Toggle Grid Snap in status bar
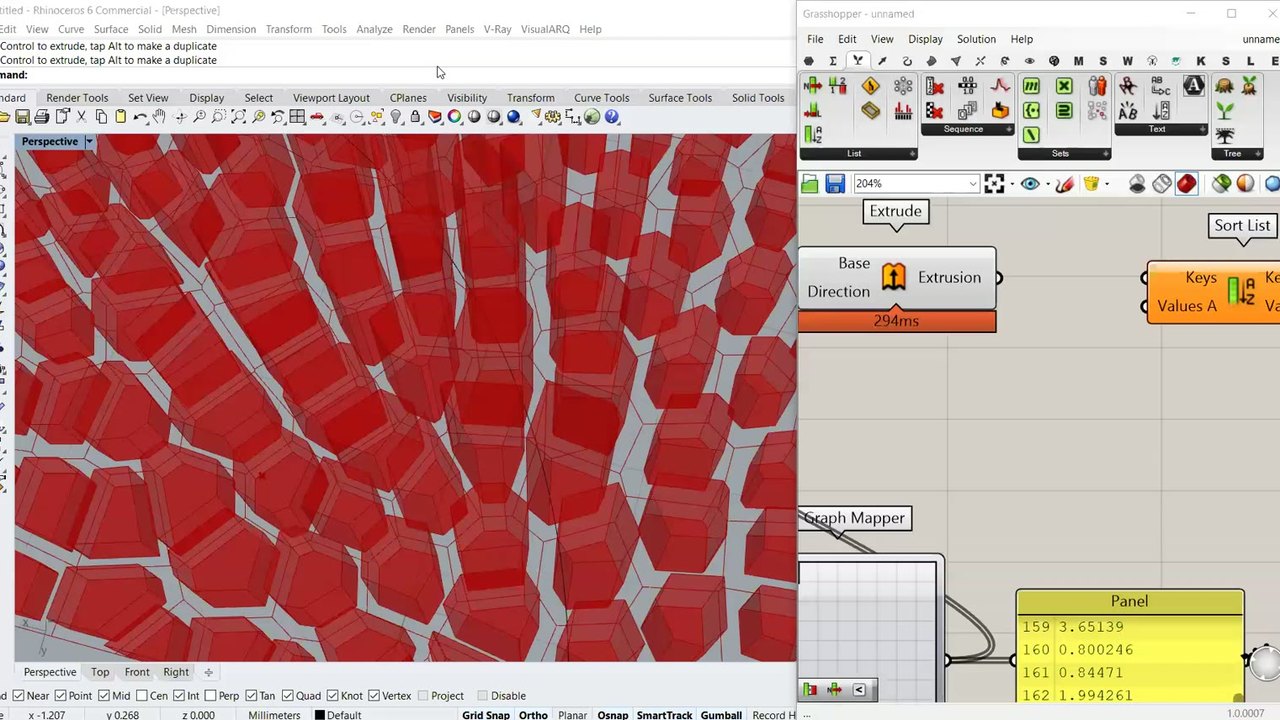The image size is (1280, 720). [486, 715]
